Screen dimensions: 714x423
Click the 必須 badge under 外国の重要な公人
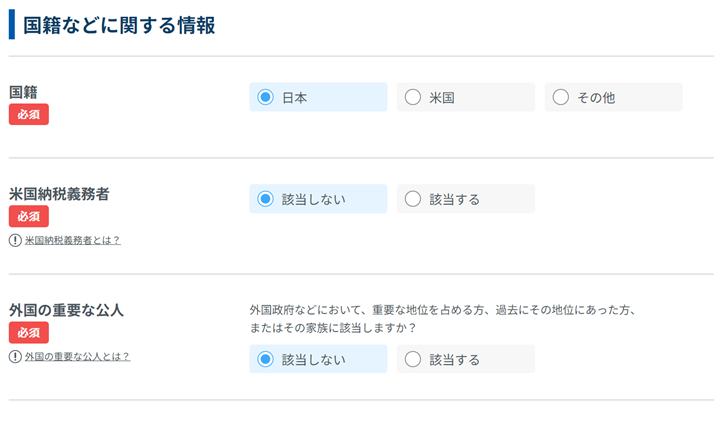coord(29,332)
